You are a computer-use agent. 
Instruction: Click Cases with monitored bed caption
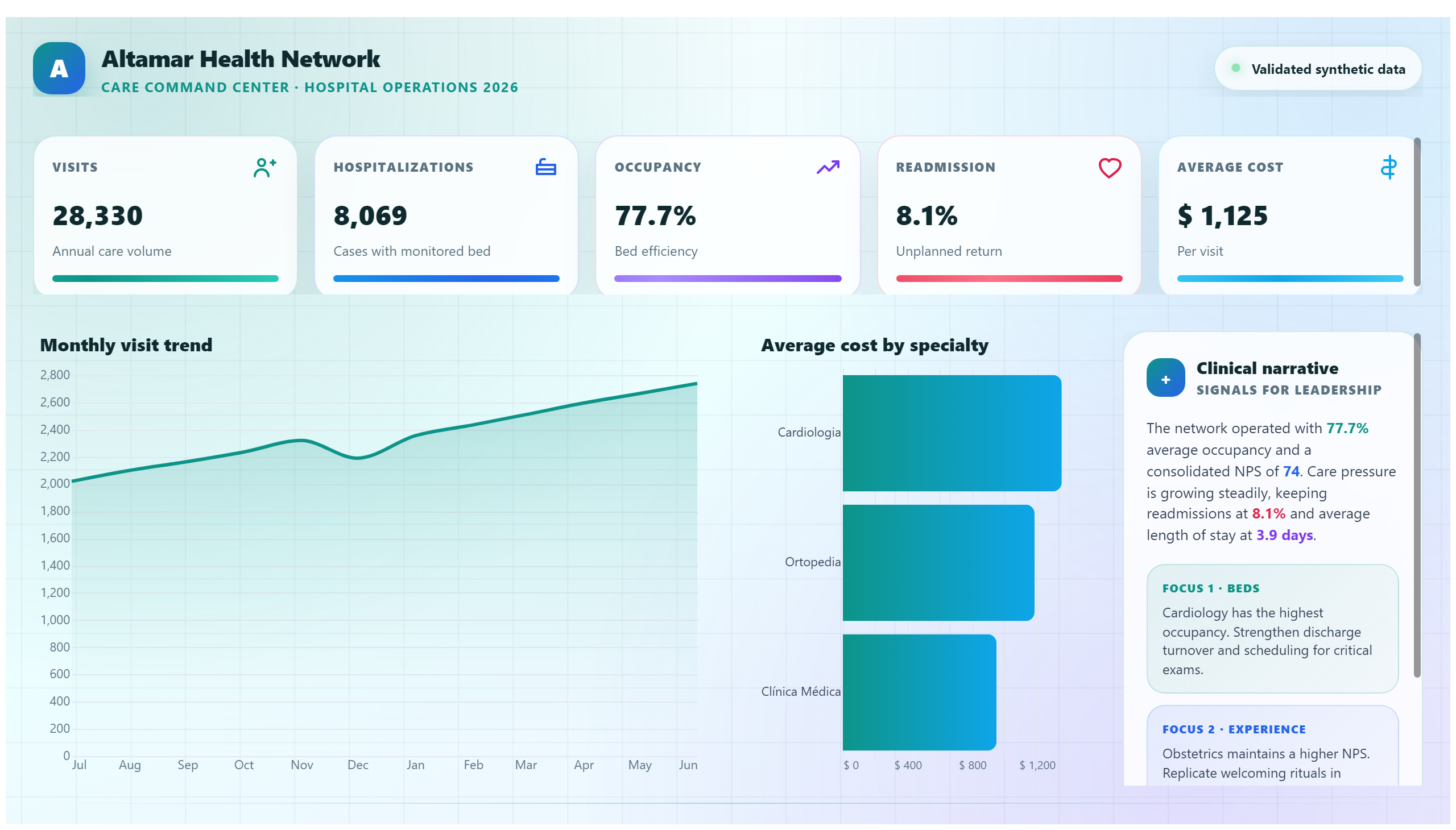click(x=412, y=251)
